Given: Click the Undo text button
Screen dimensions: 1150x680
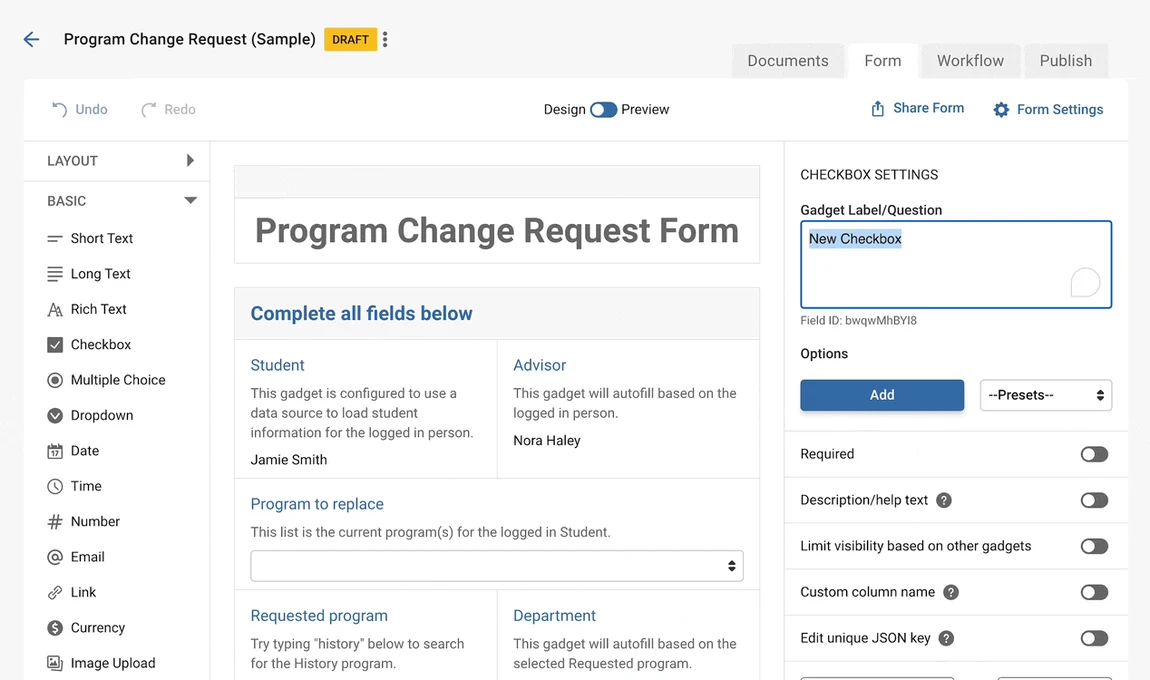Looking at the screenshot, I should [91, 109].
